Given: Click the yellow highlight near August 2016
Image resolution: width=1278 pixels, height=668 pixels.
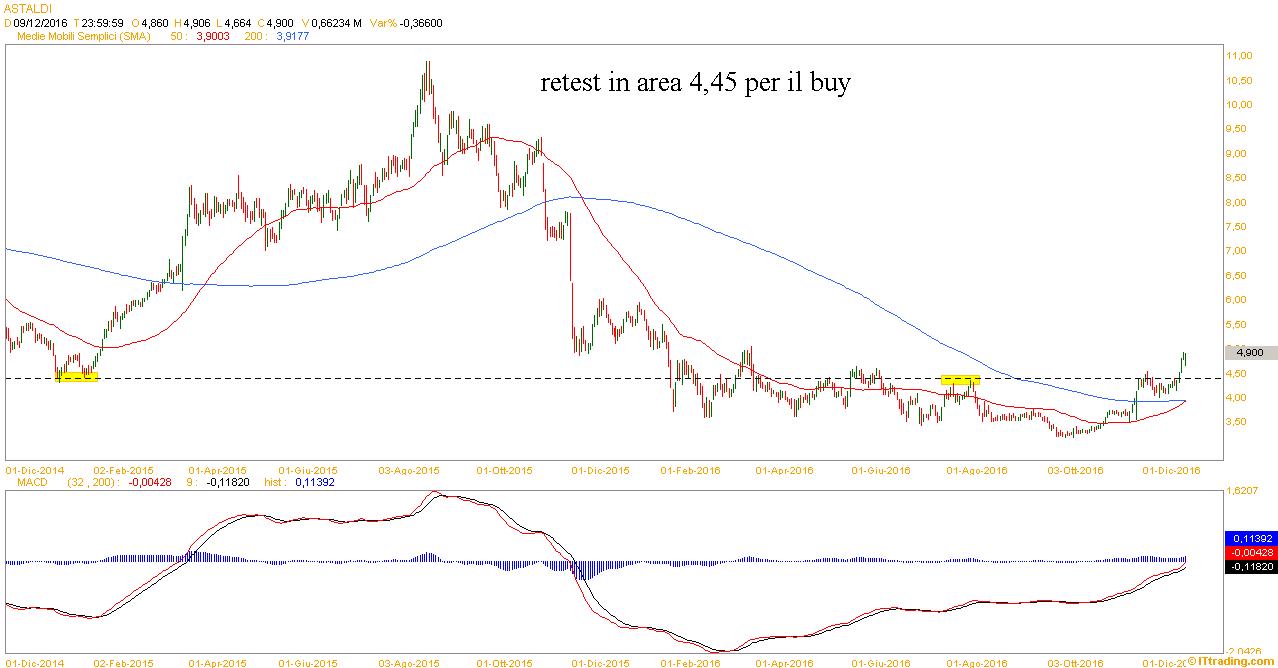Looking at the screenshot, I should point(960,380).
